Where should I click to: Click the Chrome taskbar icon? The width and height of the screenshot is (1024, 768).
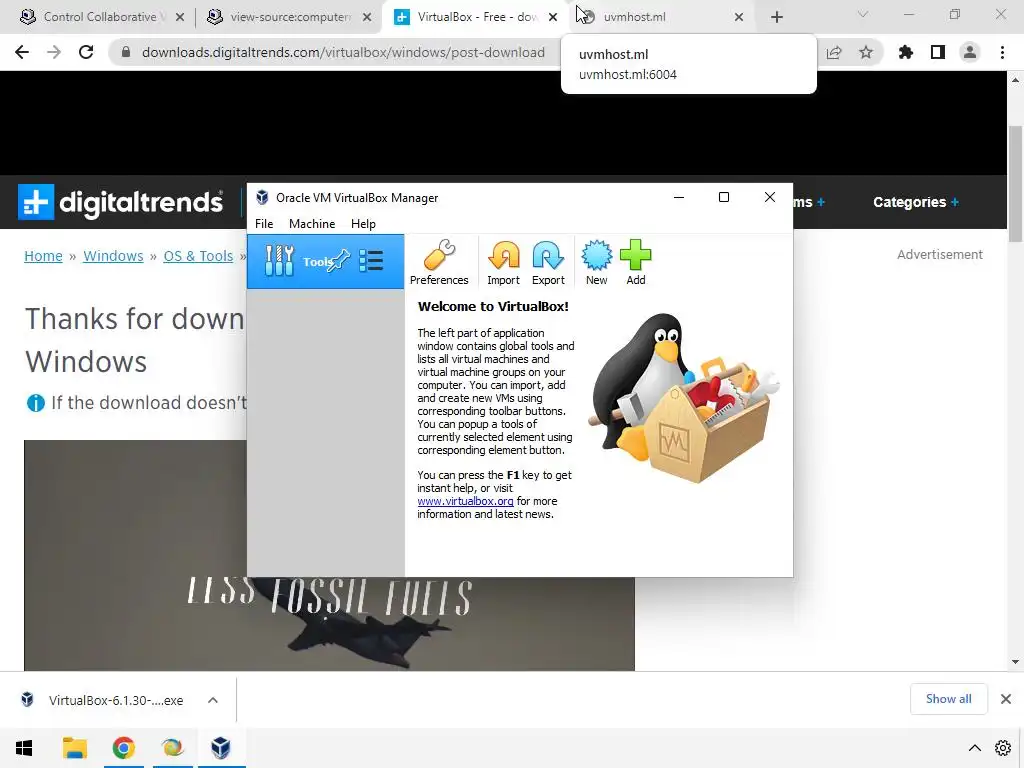tap(123, 748)
